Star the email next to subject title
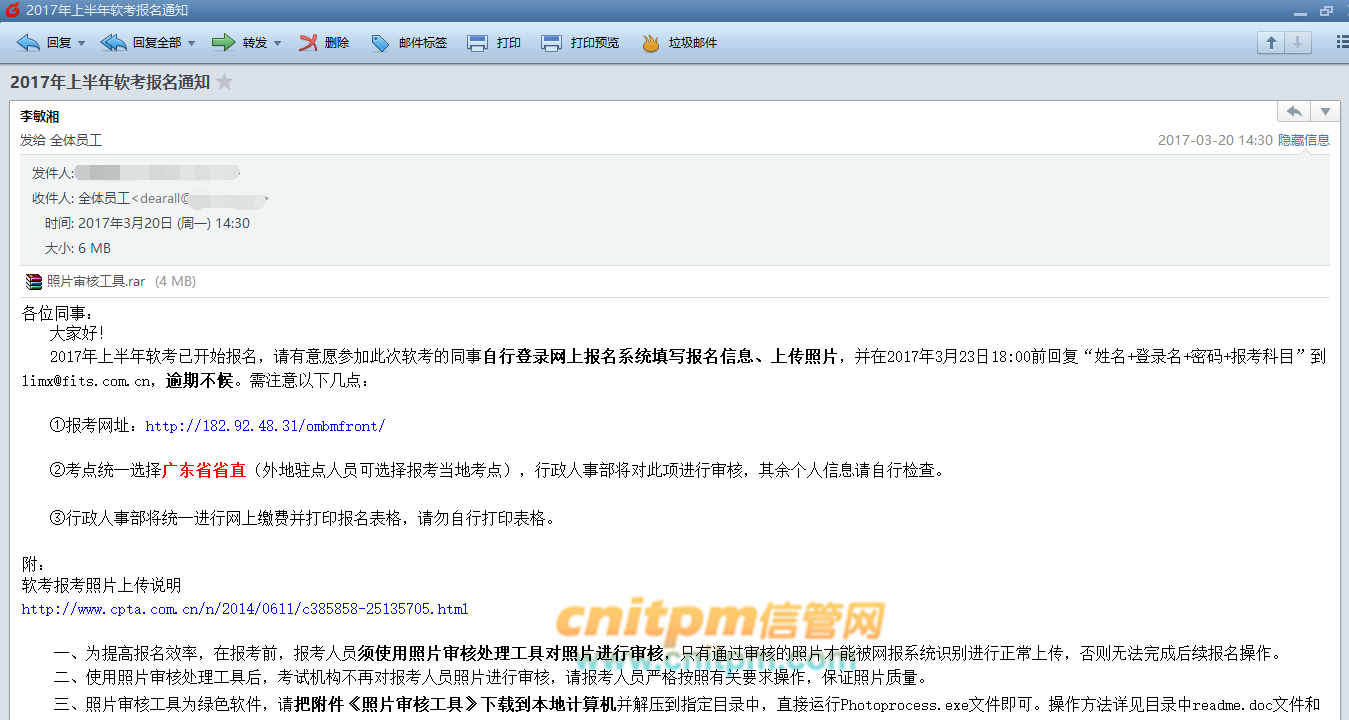1349x720 pixels. 225,82
